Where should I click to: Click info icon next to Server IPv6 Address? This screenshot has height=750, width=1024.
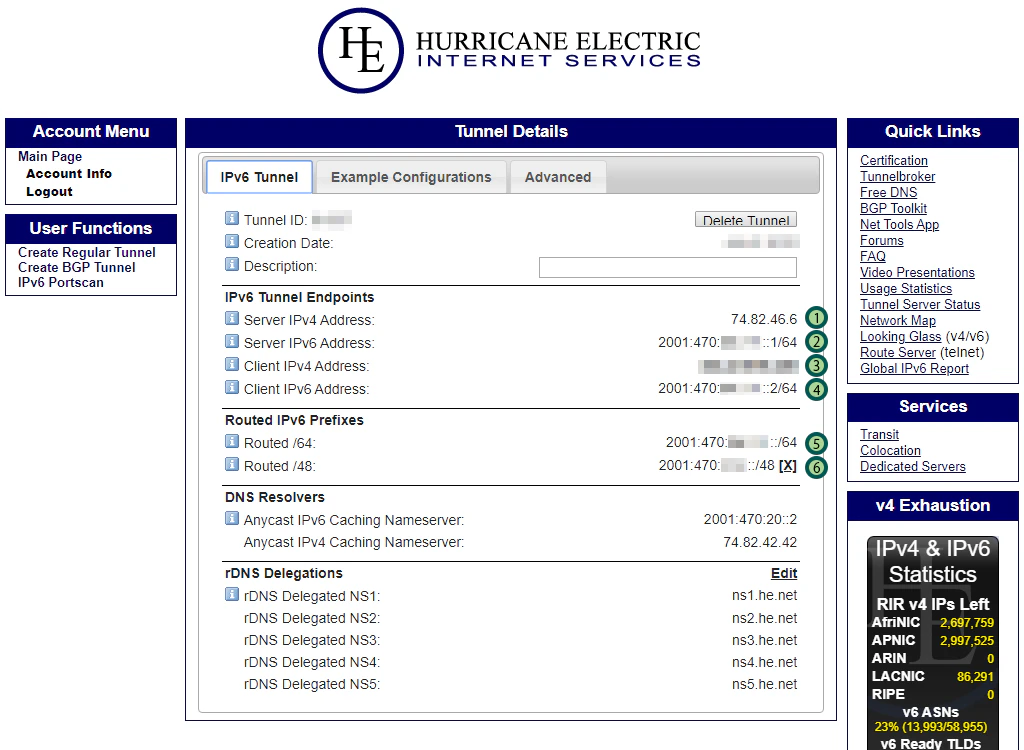[x=232, y=341]
